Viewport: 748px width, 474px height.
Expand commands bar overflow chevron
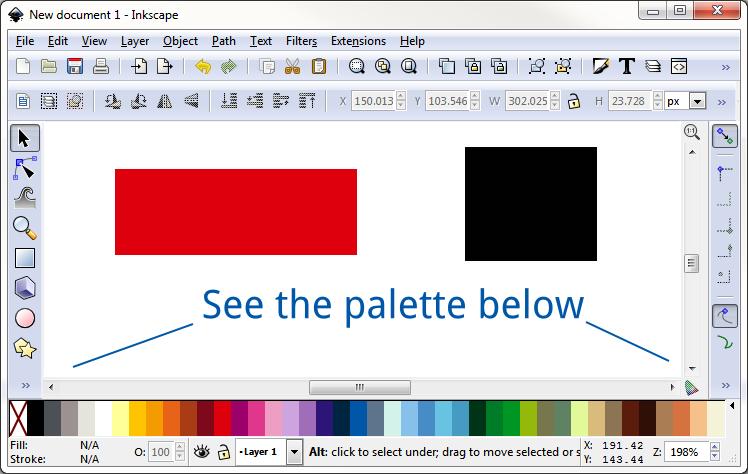[x=726, y=67]
